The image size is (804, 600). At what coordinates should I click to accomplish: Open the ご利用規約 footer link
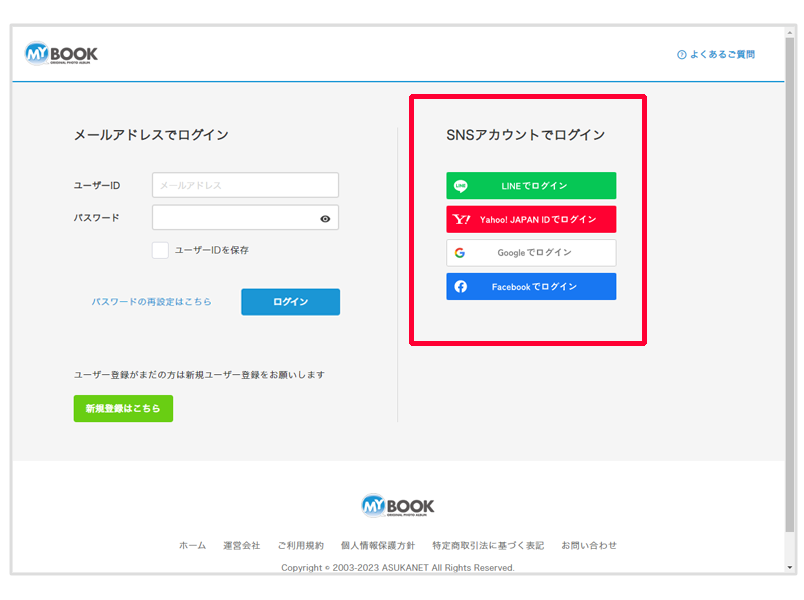tap(300, 546)
